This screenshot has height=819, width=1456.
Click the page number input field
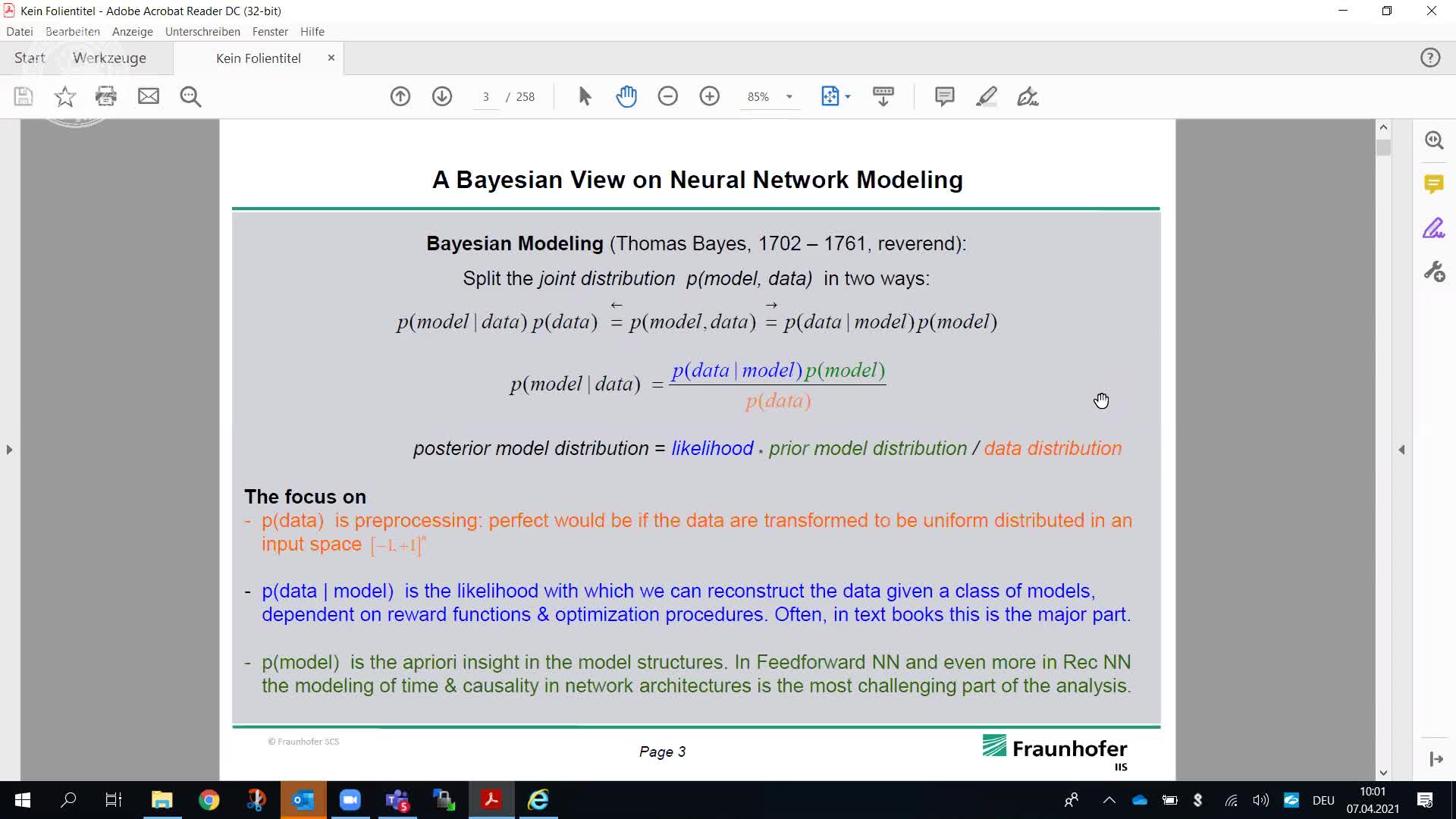(x=485, y=97)
